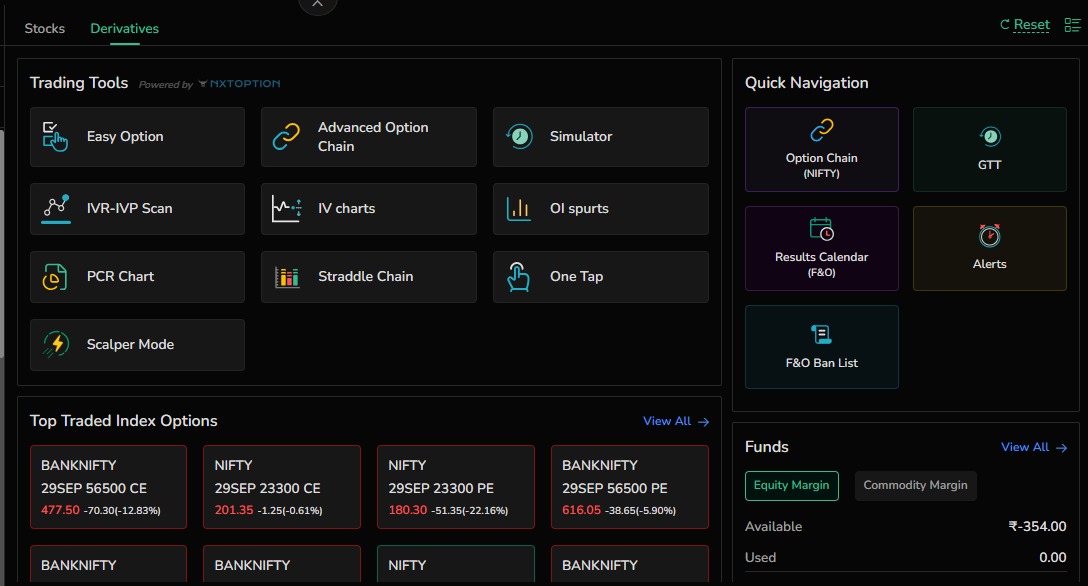Click the -51.35(-22.16%) change text

pos(470,511)
